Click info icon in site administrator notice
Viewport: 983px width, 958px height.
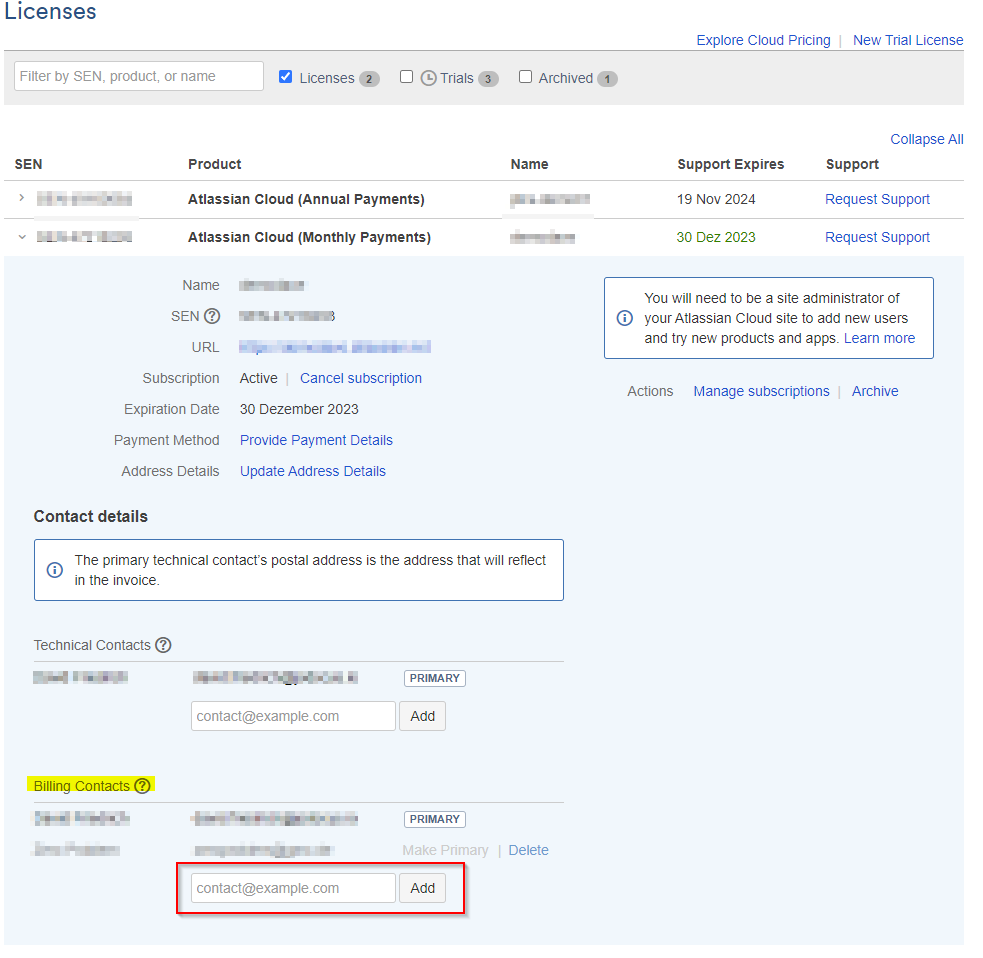click(x=624, y=318)
